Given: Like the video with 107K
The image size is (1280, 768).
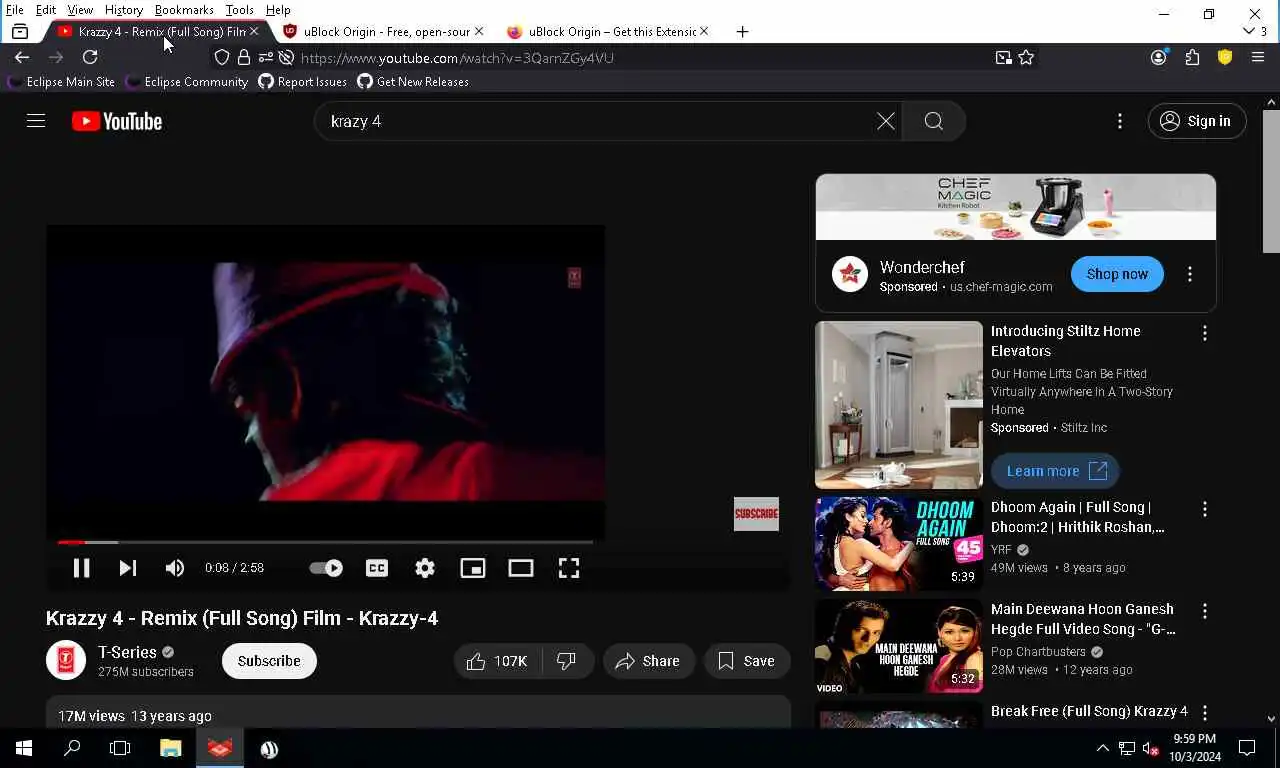Looking at the screenshot, I should pos(497,661).
